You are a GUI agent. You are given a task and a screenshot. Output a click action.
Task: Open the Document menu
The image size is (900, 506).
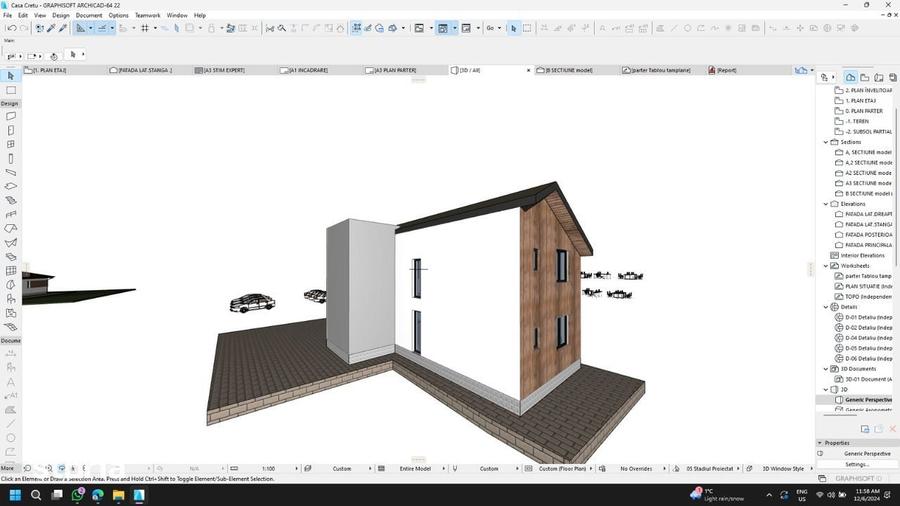pyautogui.click(x=89, y=15)
